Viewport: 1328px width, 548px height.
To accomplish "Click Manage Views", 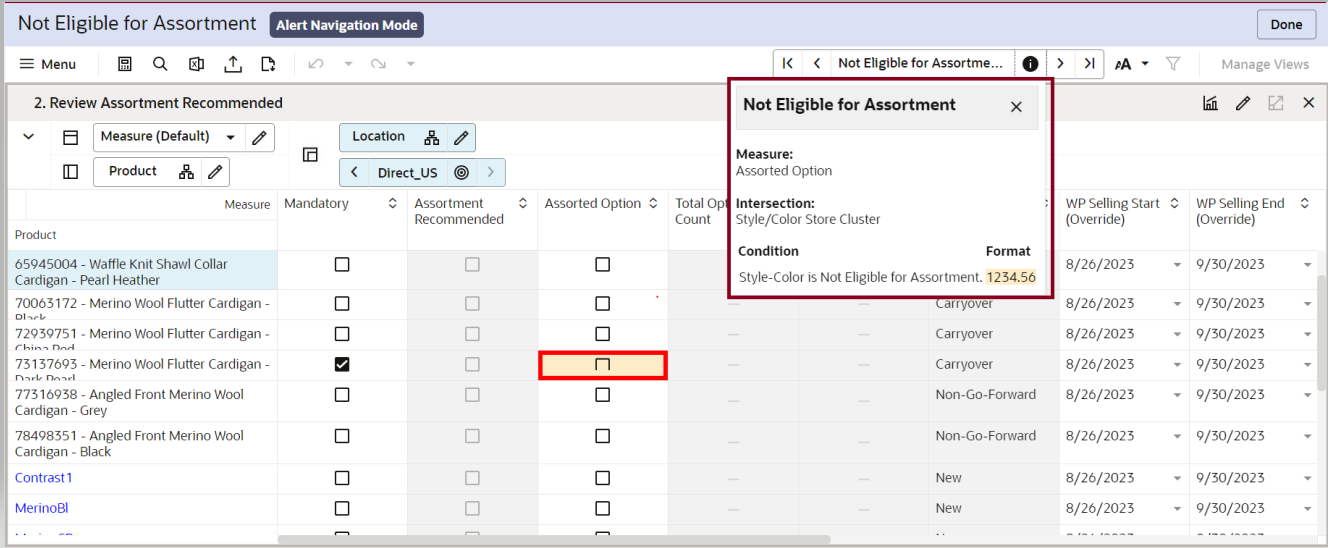I will point(1265,64).
